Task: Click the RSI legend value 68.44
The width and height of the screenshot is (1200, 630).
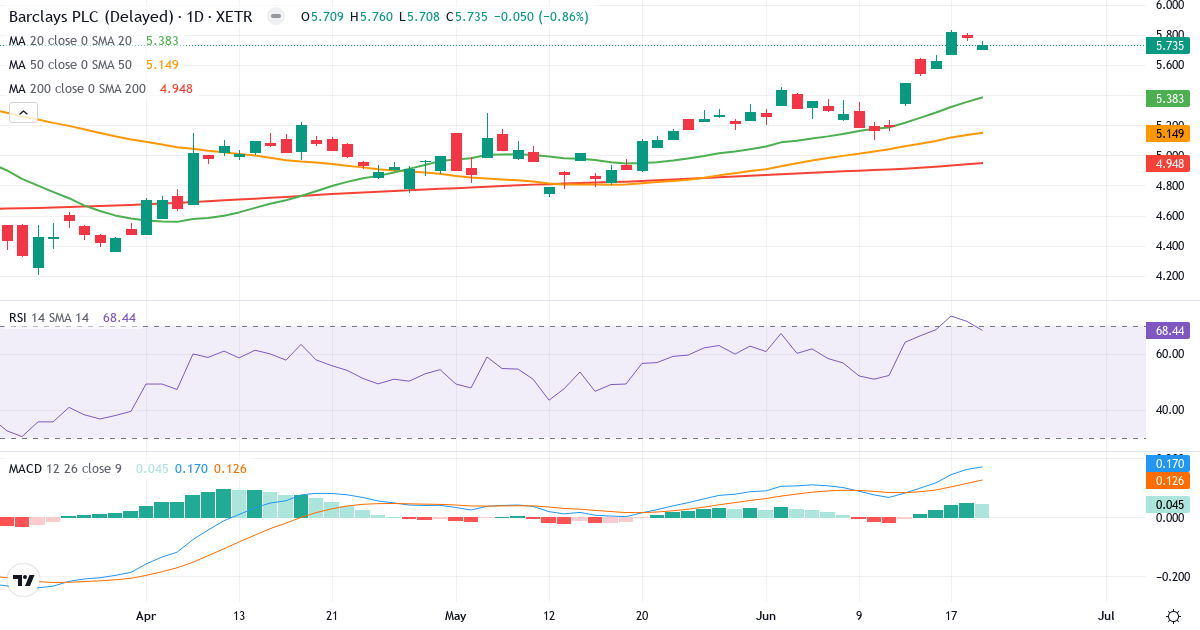Action: pos(119,318)
